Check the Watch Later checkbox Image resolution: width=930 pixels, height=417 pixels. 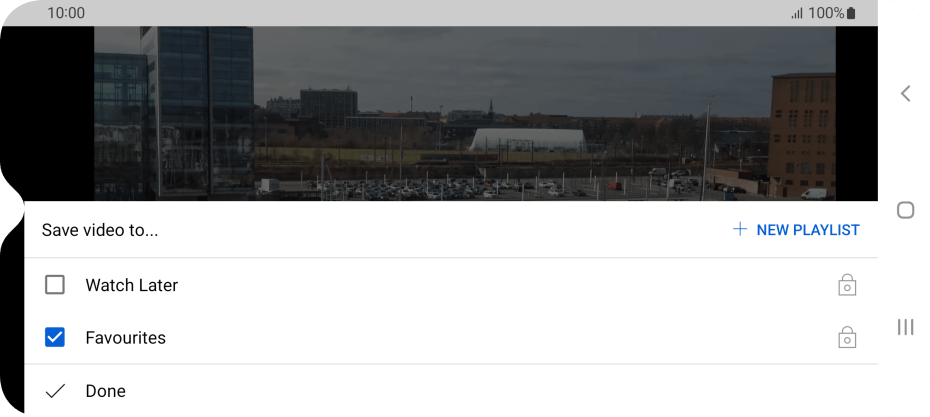tap(55, 285)
